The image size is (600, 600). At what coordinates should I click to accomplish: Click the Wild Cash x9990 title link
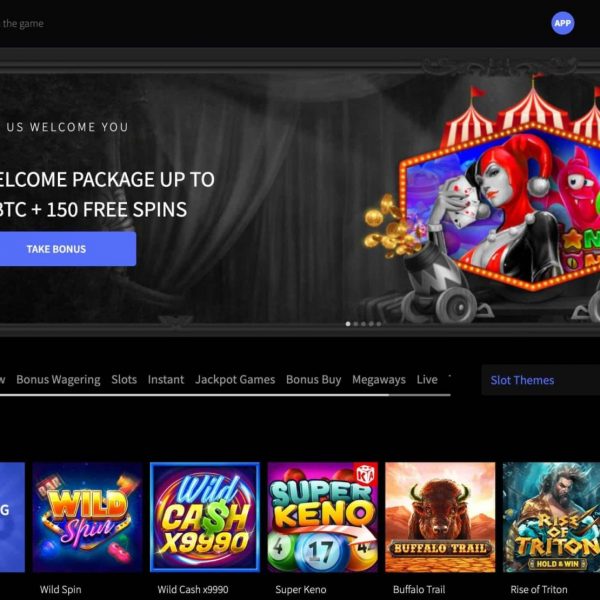pyautogui.click(x=193, y=589)
